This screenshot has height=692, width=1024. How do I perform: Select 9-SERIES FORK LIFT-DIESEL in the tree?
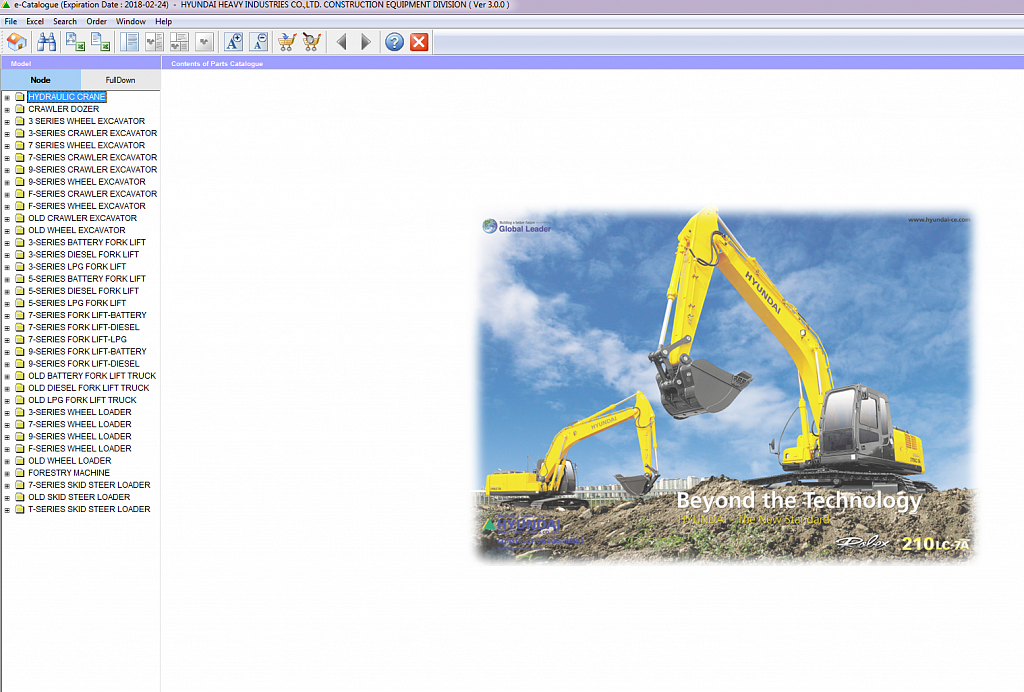point(84,364)
